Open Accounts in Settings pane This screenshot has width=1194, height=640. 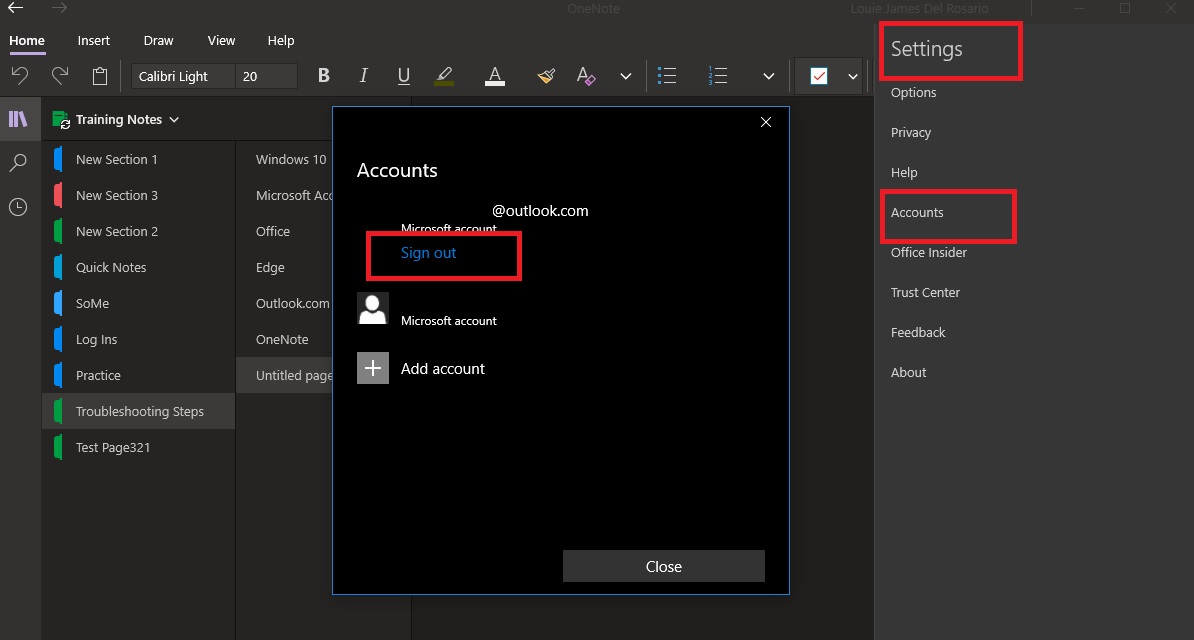pos(917,213)
